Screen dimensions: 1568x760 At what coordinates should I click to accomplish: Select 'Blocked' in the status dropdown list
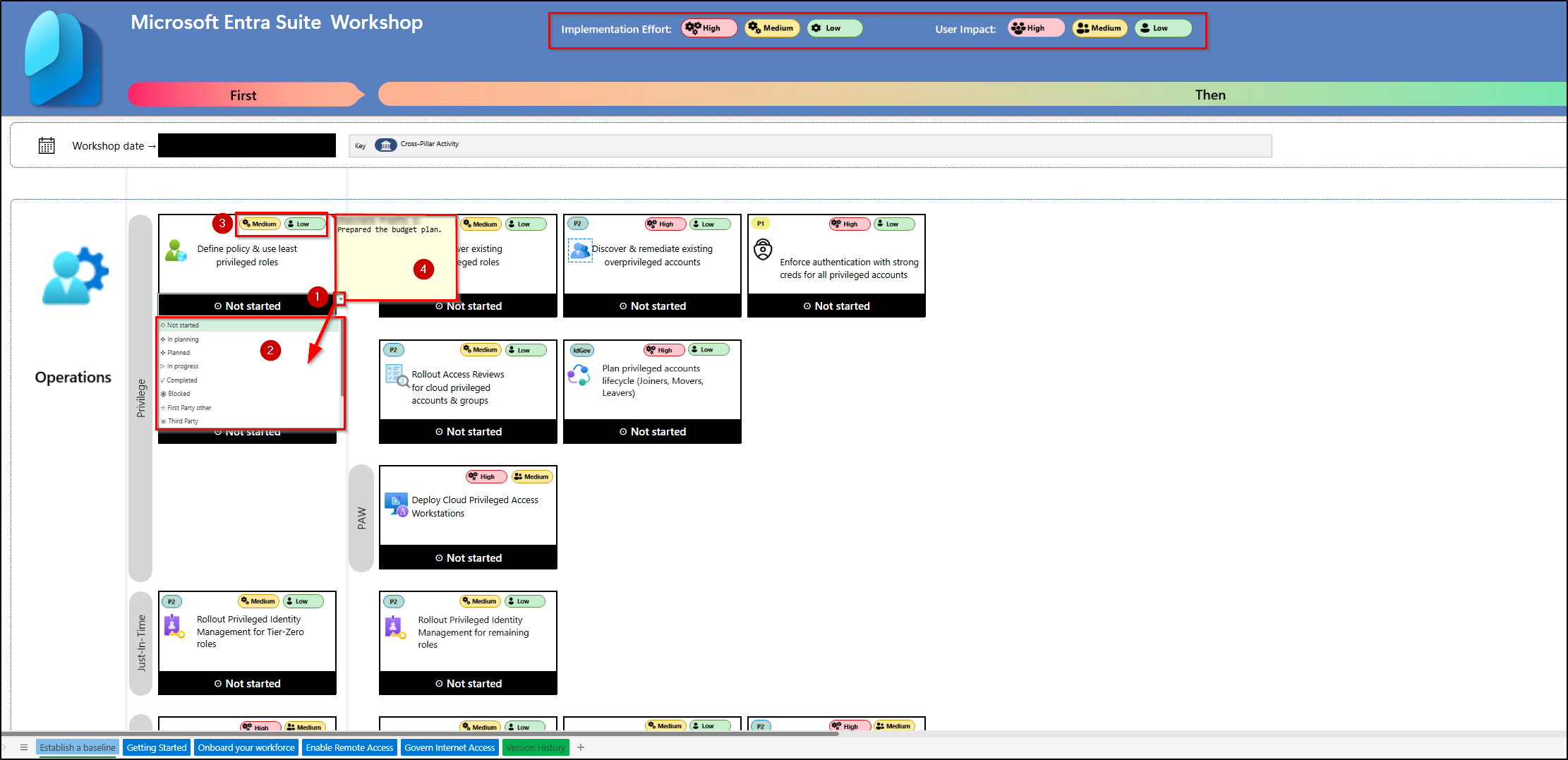click(179, 394)
